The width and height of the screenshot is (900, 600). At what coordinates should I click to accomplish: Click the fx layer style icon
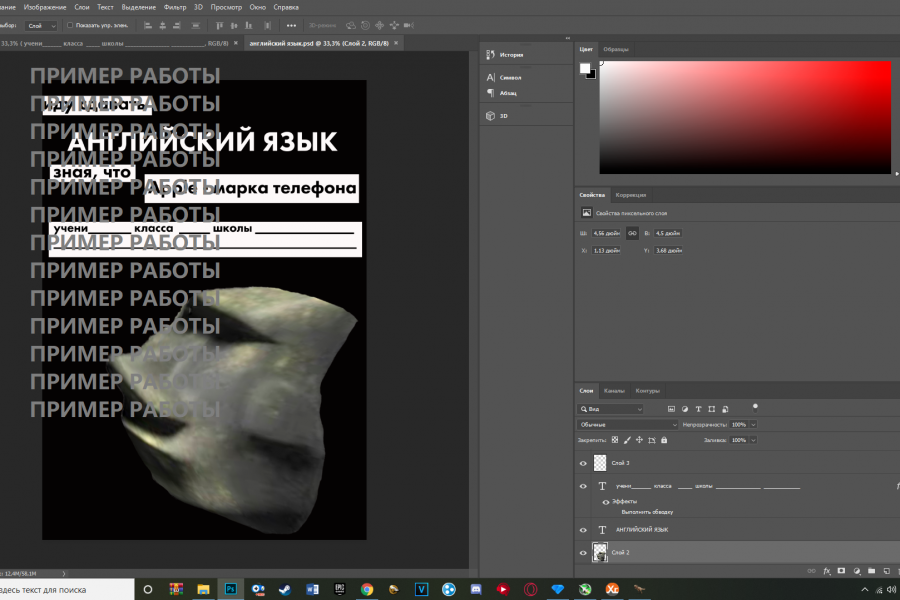pyautogui.click(x=827, y=571)
